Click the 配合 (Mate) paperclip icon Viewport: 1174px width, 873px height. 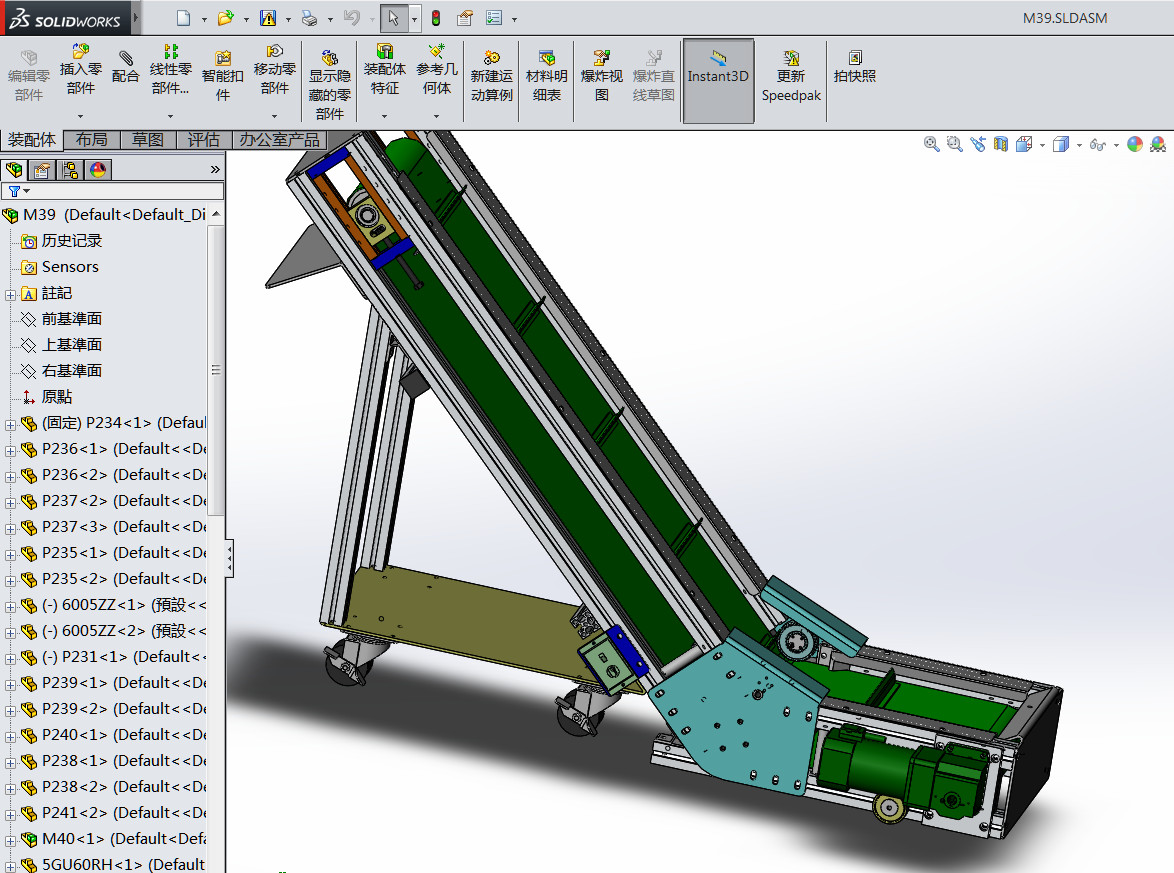coord(125,58)
